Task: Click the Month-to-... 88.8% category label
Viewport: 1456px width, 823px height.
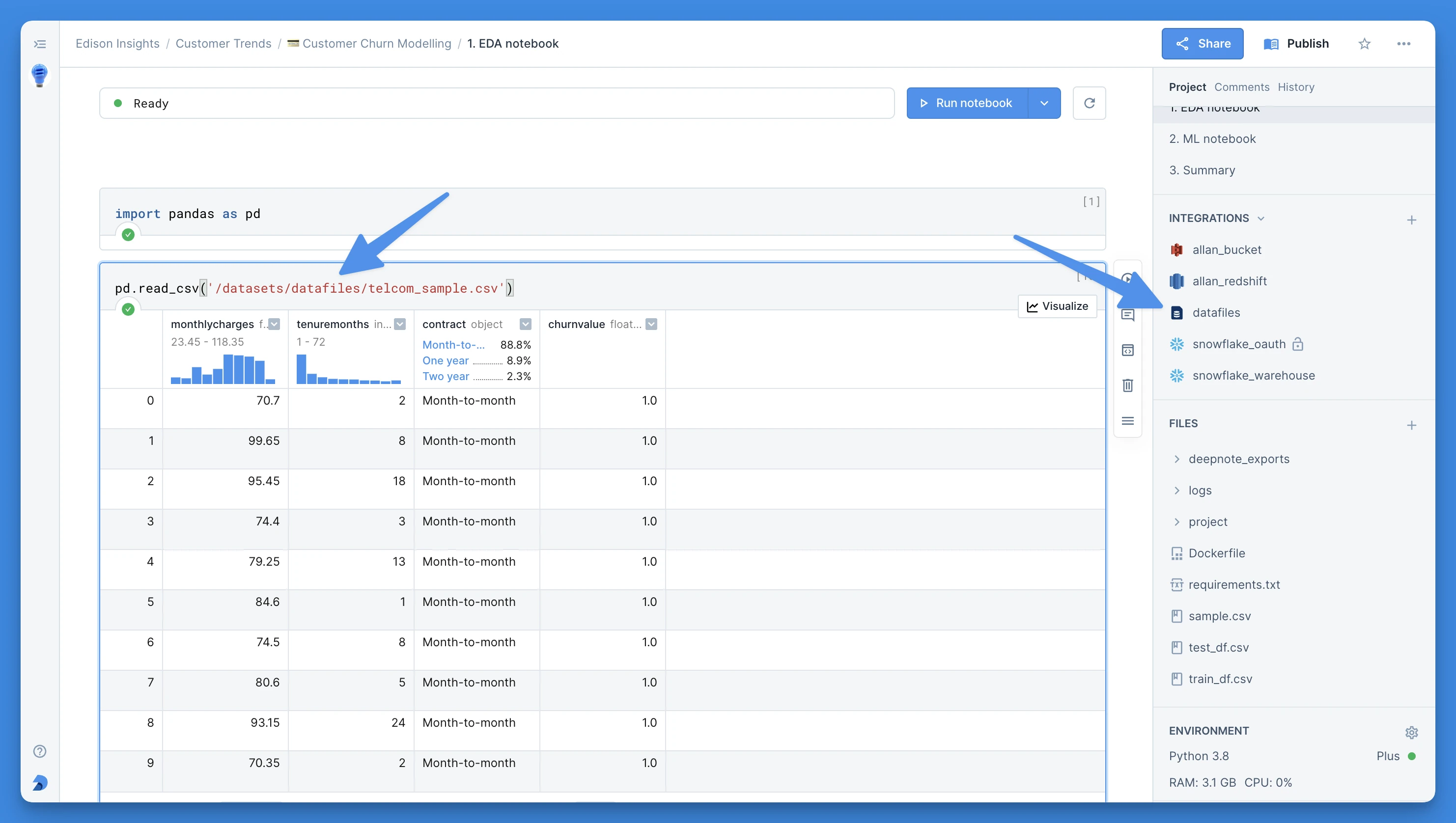Action: tap(476, 345)
